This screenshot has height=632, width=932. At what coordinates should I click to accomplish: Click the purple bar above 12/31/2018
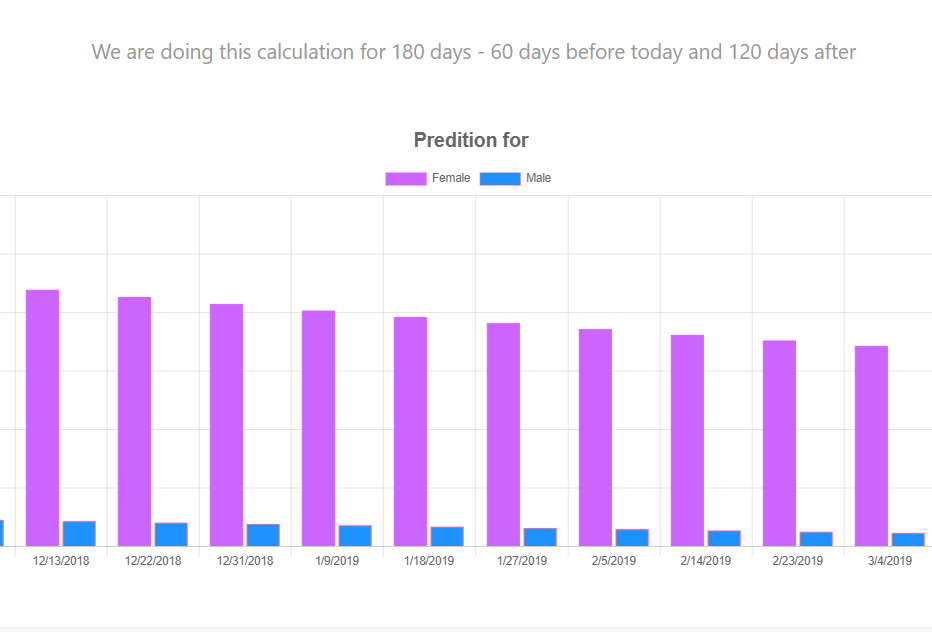pyautogui.click(x=226, y=425)
